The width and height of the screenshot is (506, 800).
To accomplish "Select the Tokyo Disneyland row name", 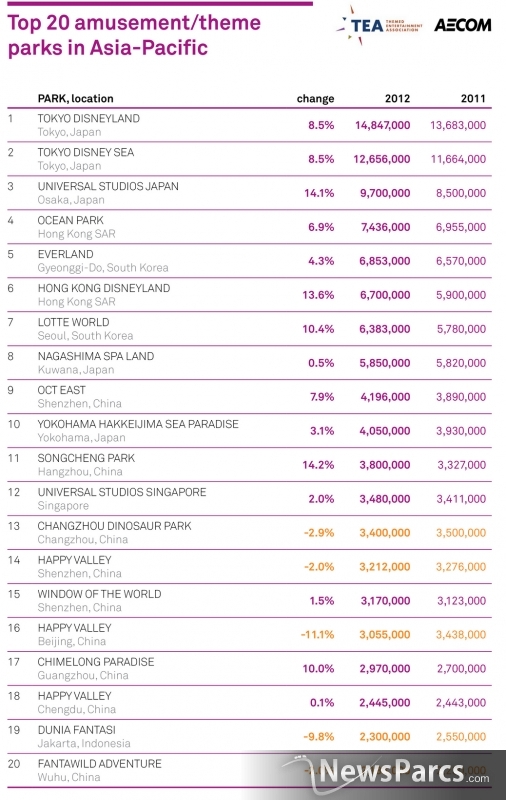I will click(x=89, y=118).
